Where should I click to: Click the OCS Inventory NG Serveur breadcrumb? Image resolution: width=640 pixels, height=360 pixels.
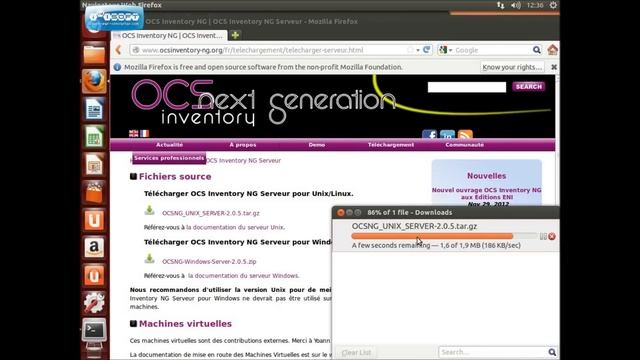tap(244, 160)
